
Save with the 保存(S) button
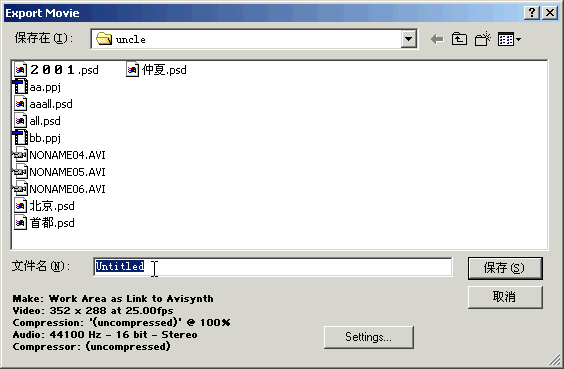coord(505,268)
